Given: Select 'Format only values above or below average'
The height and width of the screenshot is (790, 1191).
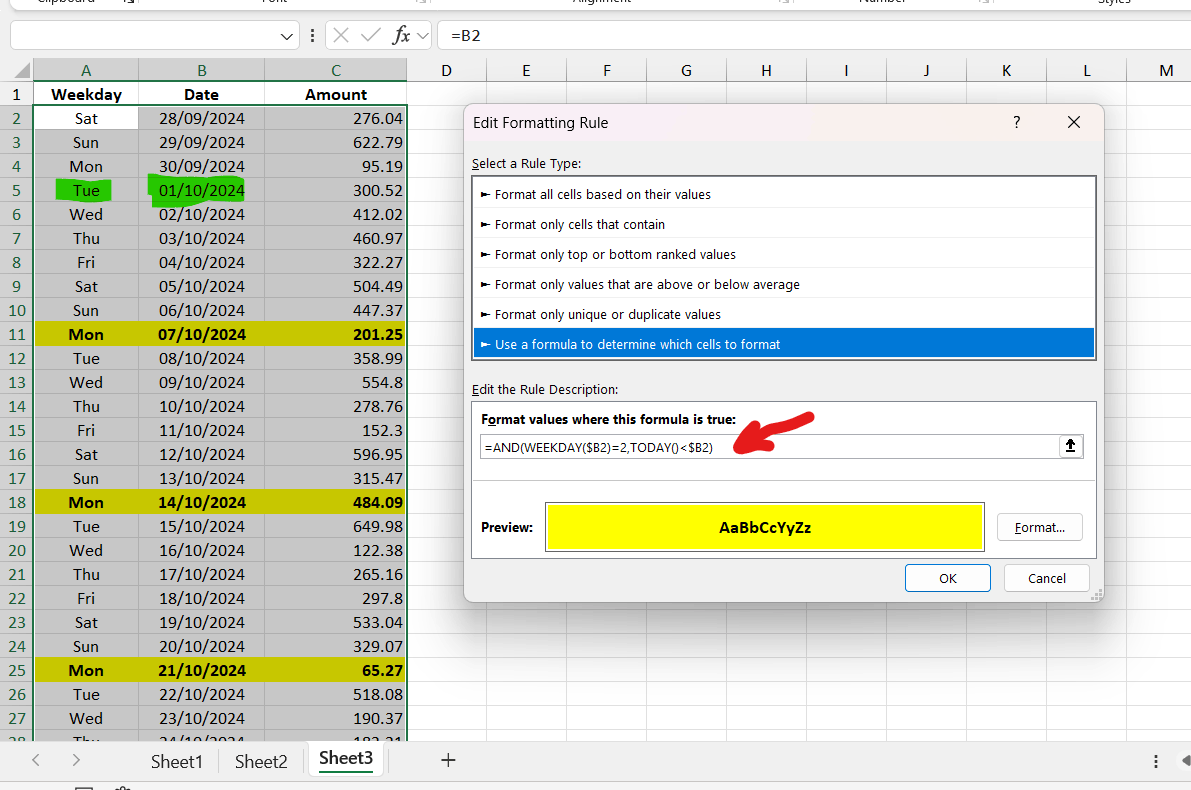Looking at the screenshot, I should tap(783, 284).
